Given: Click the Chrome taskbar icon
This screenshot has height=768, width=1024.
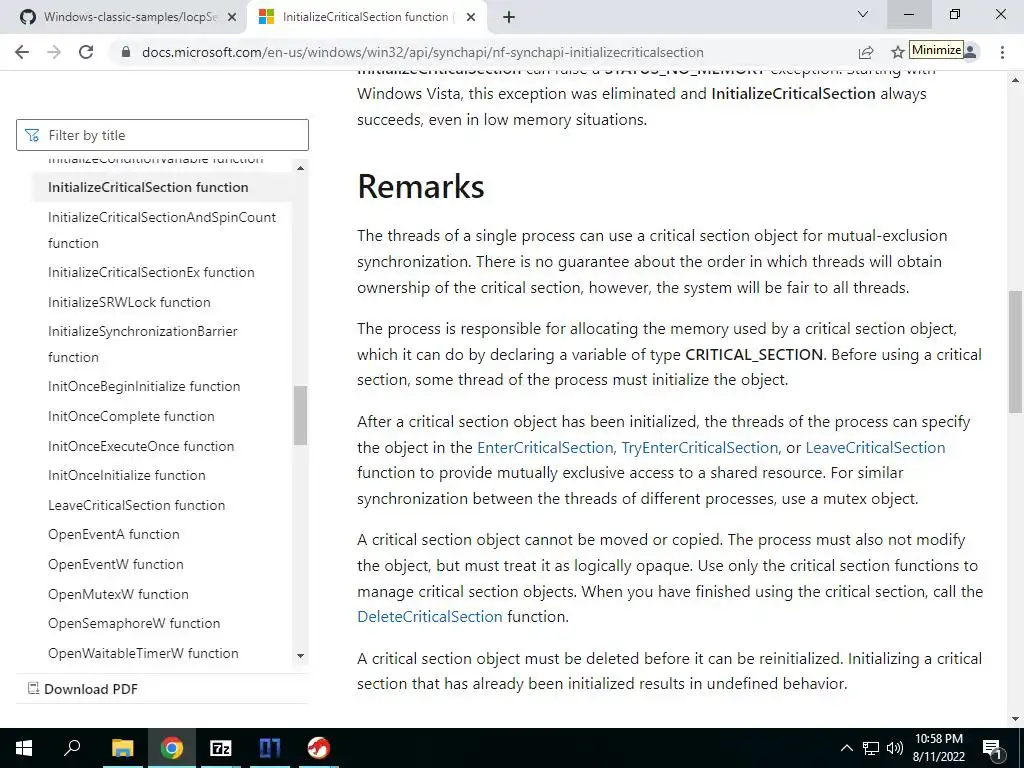Looking at the screenshot, I should coord(172,748).
